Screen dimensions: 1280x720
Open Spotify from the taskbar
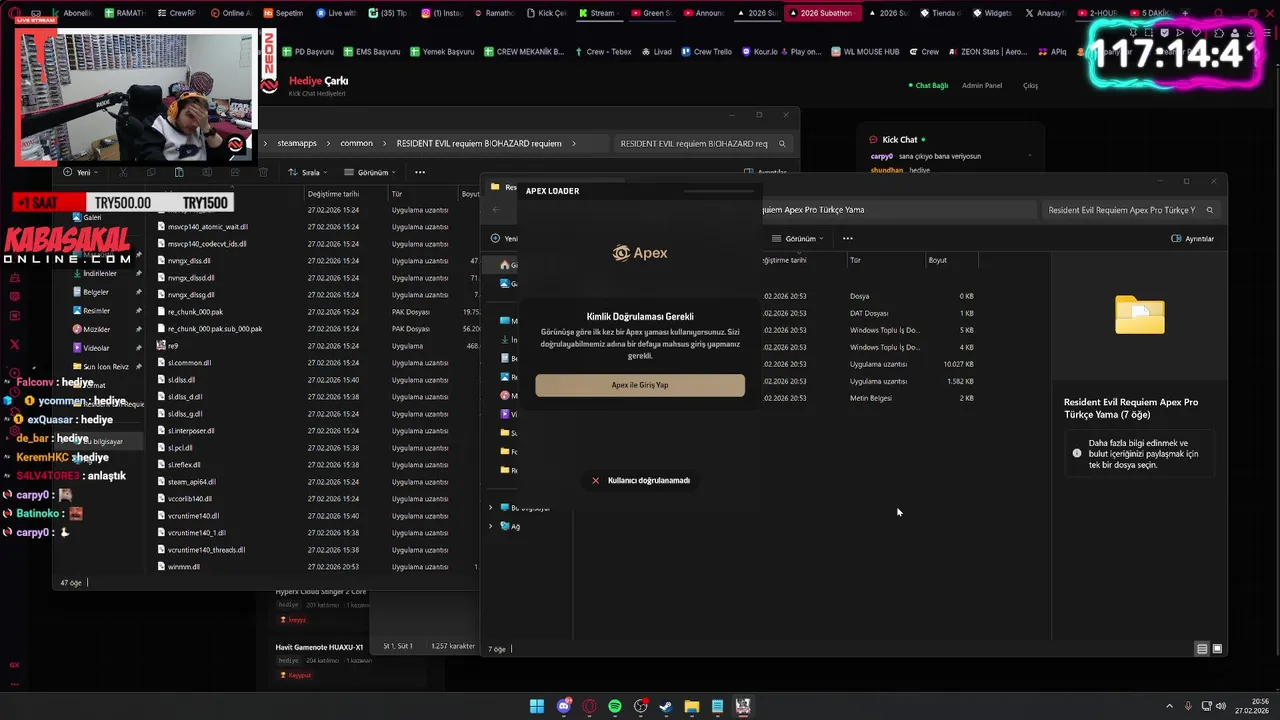[615, 706]
